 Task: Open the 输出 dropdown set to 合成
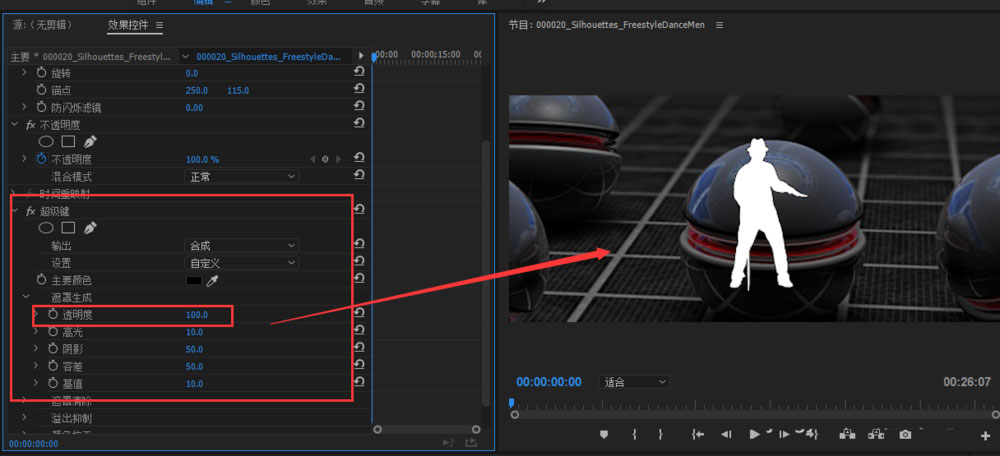pos(243,245)
